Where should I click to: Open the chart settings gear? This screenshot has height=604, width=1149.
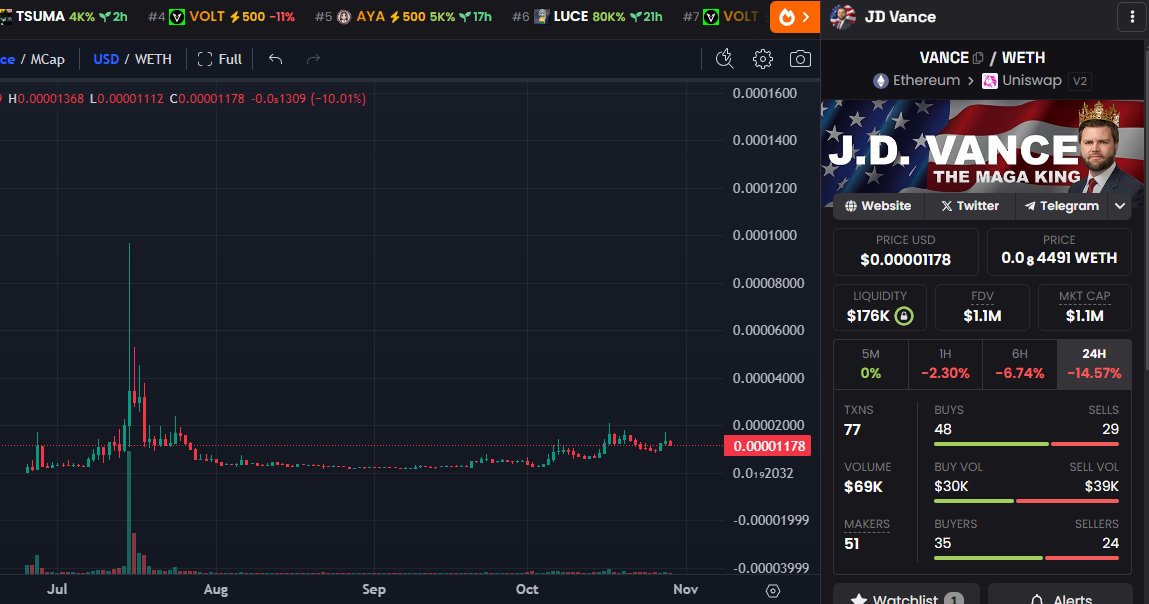[763, 59]
